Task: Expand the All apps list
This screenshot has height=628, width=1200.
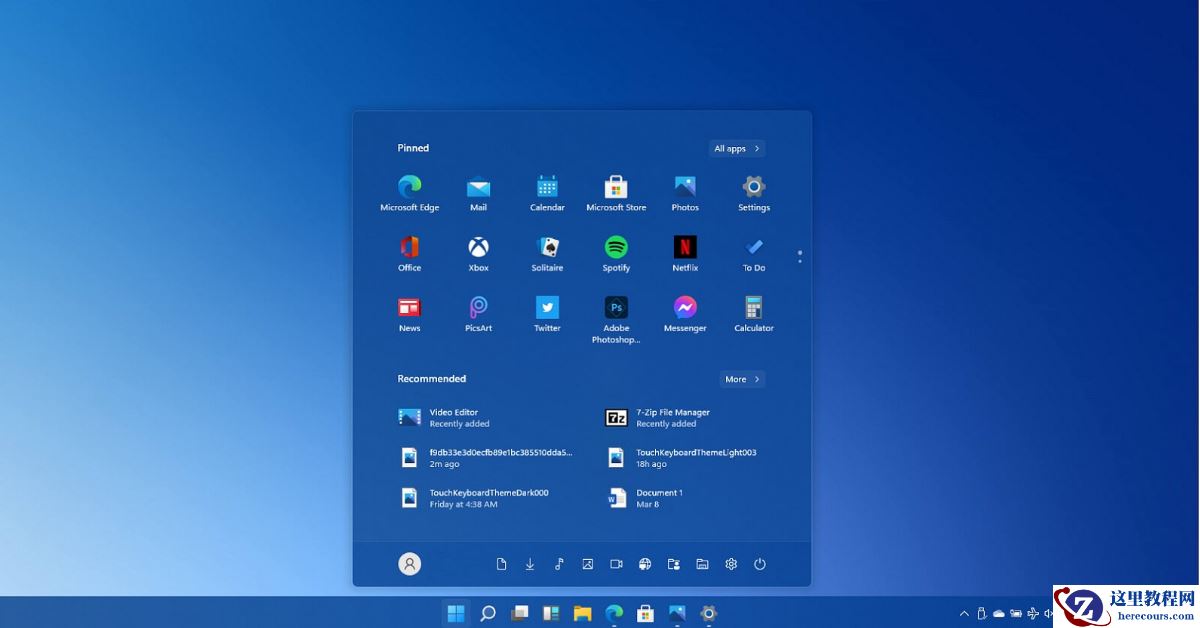Action: click(736, 148)
